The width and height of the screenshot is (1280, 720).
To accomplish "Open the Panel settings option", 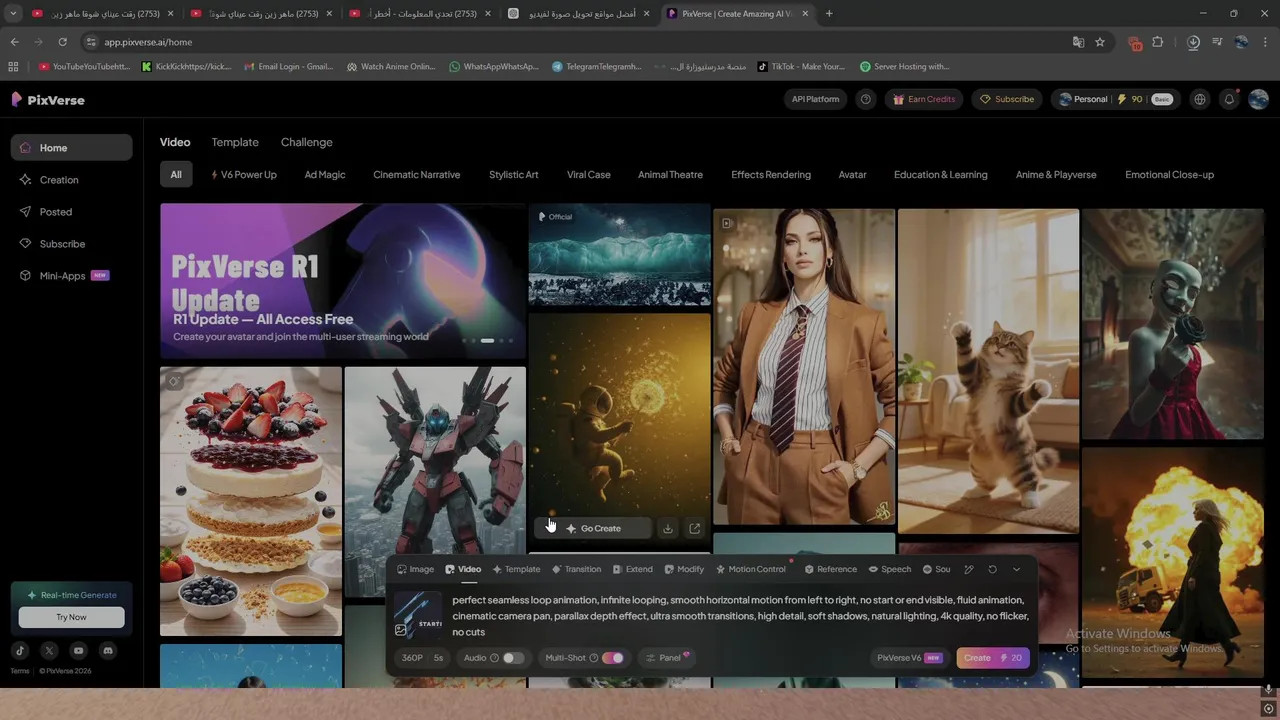I will [x=668, y=658].
